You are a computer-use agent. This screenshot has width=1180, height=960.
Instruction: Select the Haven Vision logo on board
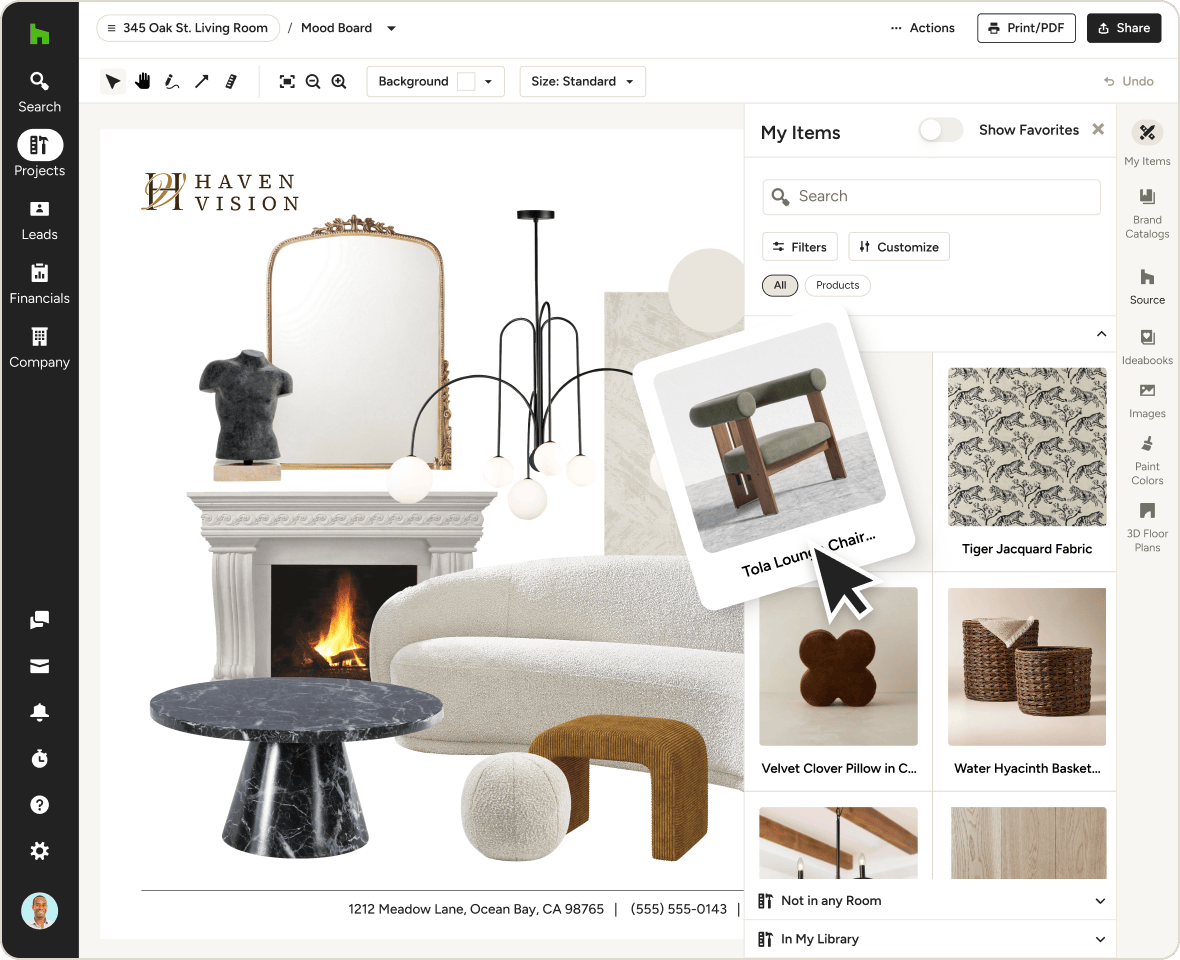tap(220, 192)
